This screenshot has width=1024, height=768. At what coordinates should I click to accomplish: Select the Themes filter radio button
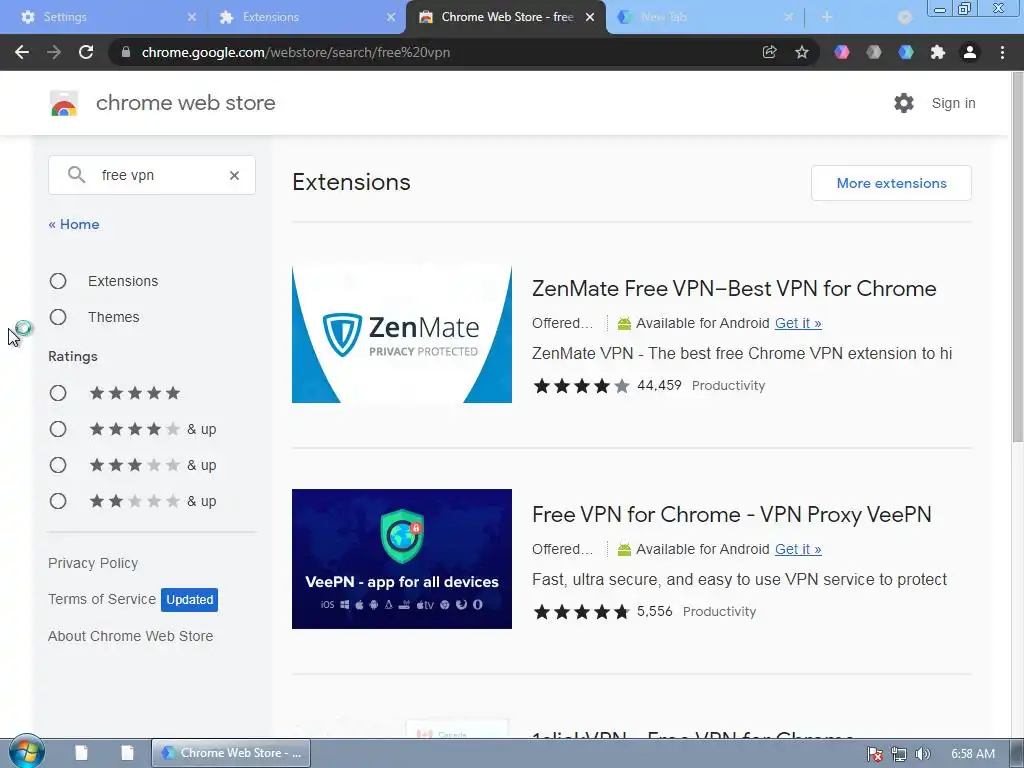click(58, 317)
